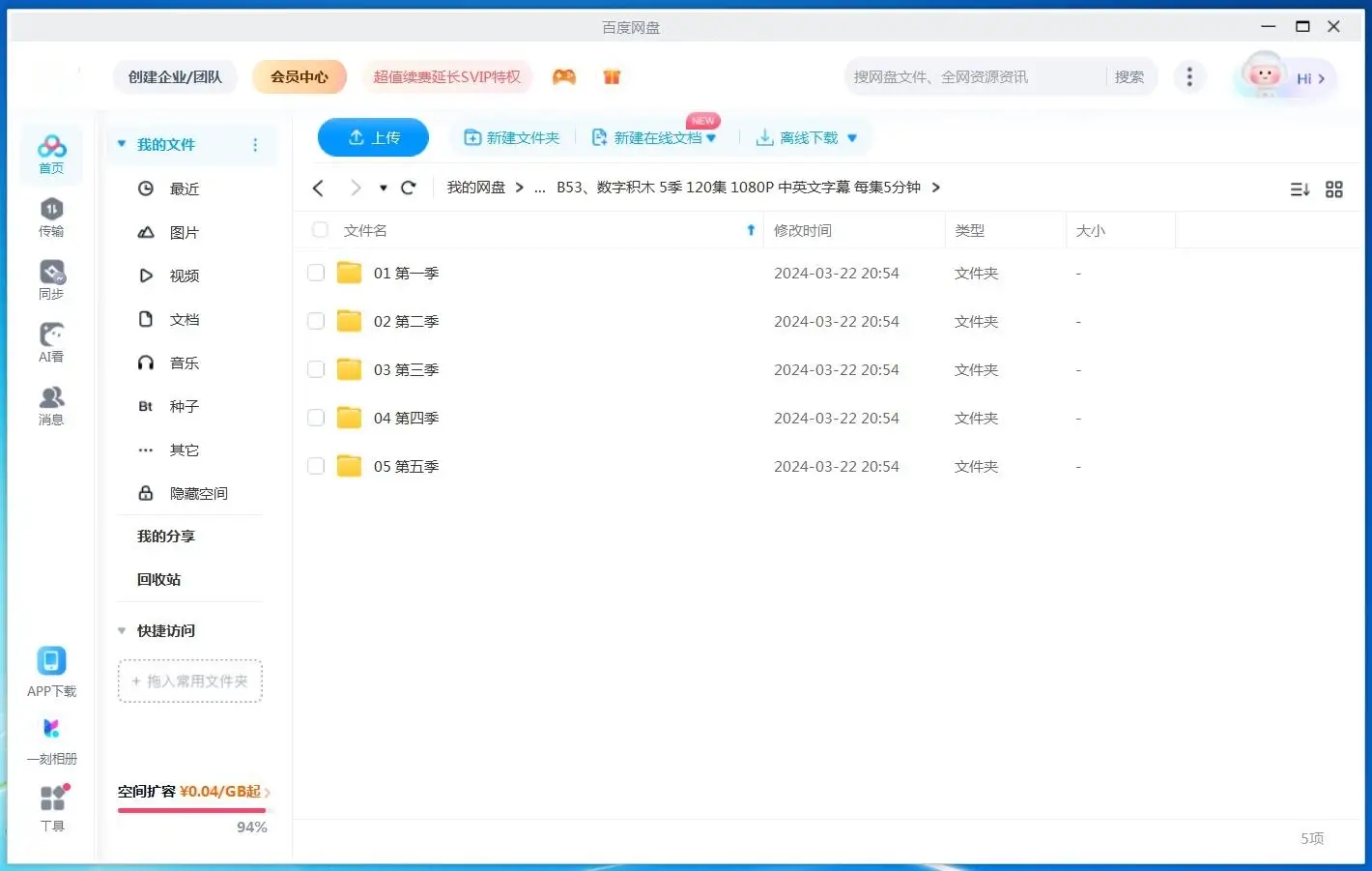Open 回收站 recycle bin item
Viewport: 1372px width, 871px height.
point(159,580)
